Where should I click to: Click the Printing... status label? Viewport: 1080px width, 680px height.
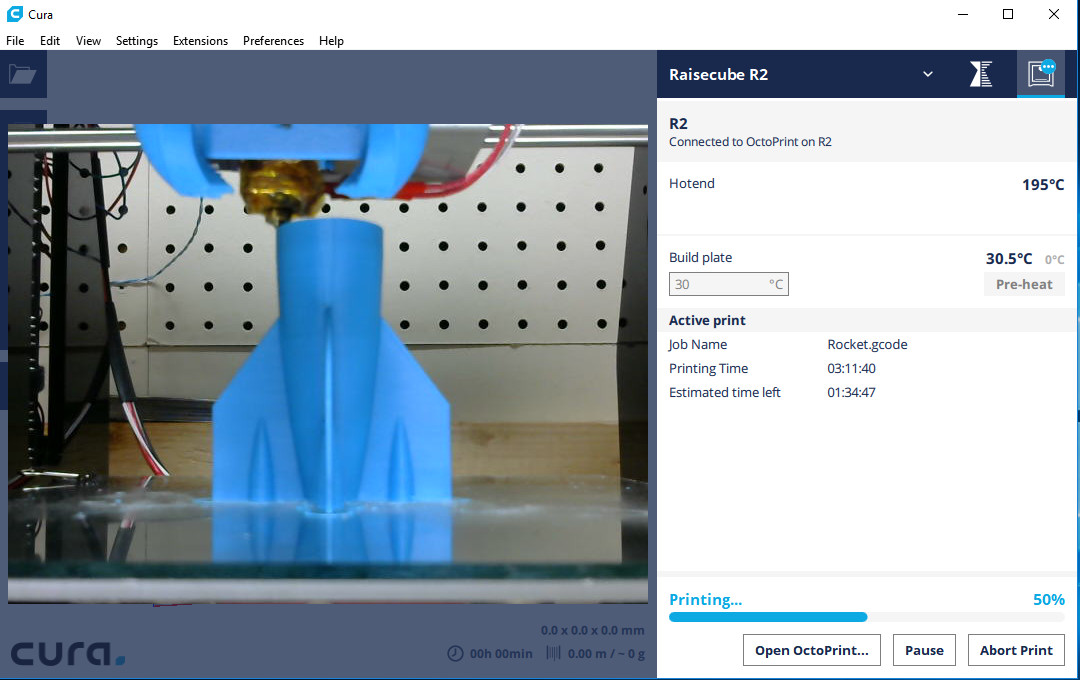(x=705, y=599)
